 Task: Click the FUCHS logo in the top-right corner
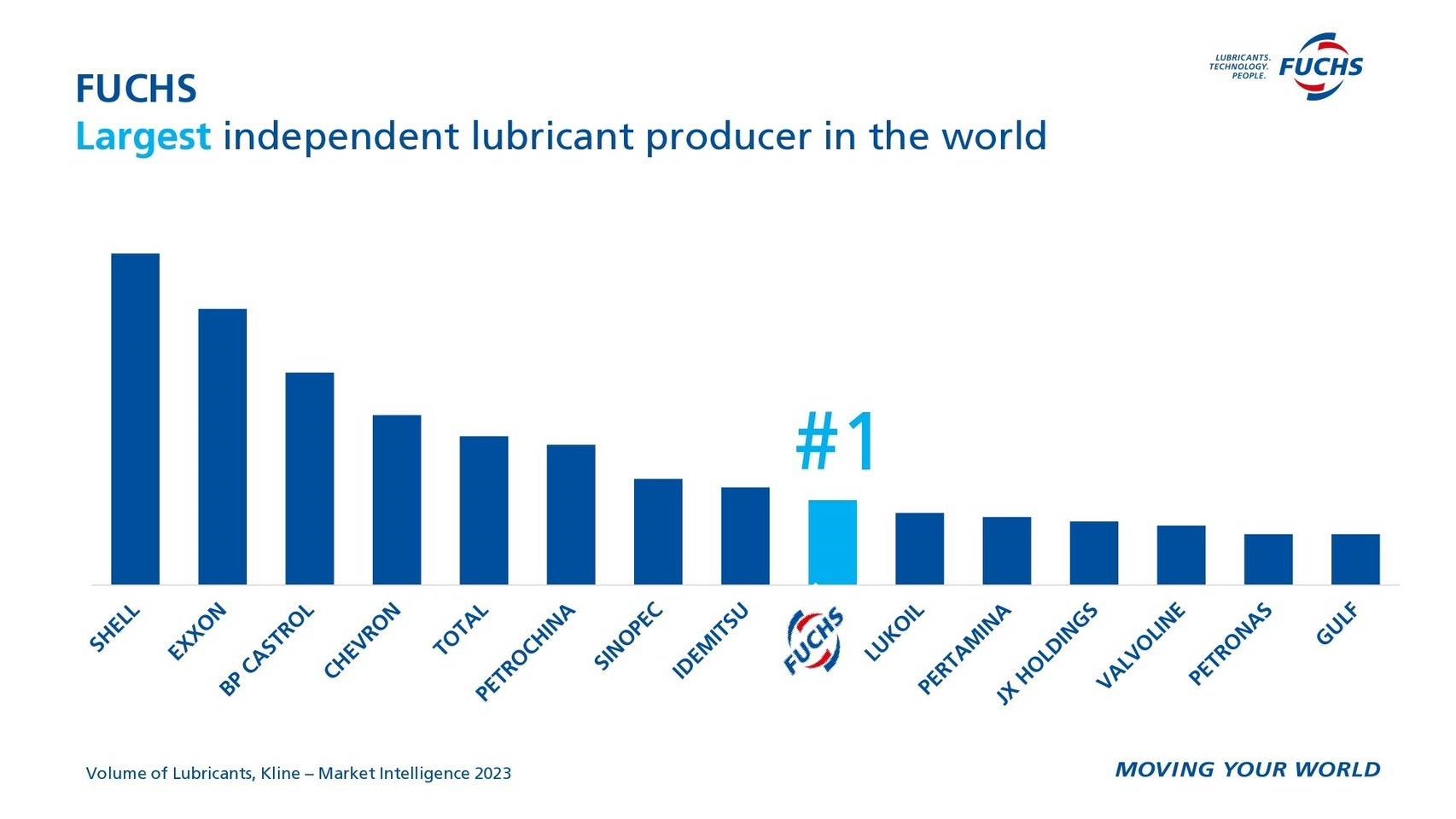[1319, 66]
